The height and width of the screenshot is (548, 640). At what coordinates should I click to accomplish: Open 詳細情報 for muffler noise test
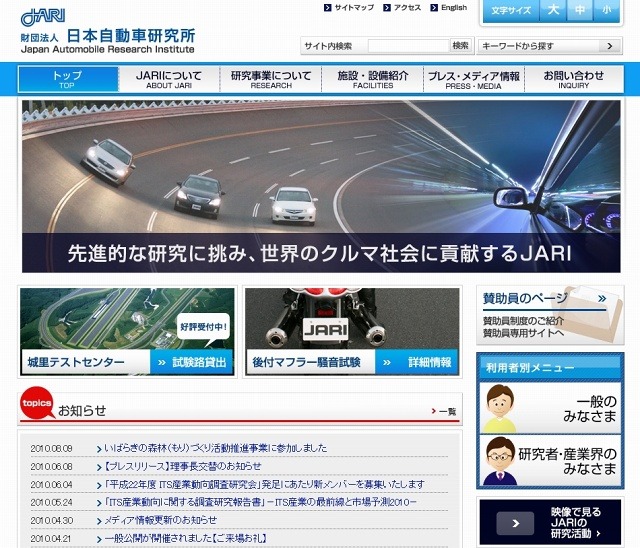(x=417, y=362)
